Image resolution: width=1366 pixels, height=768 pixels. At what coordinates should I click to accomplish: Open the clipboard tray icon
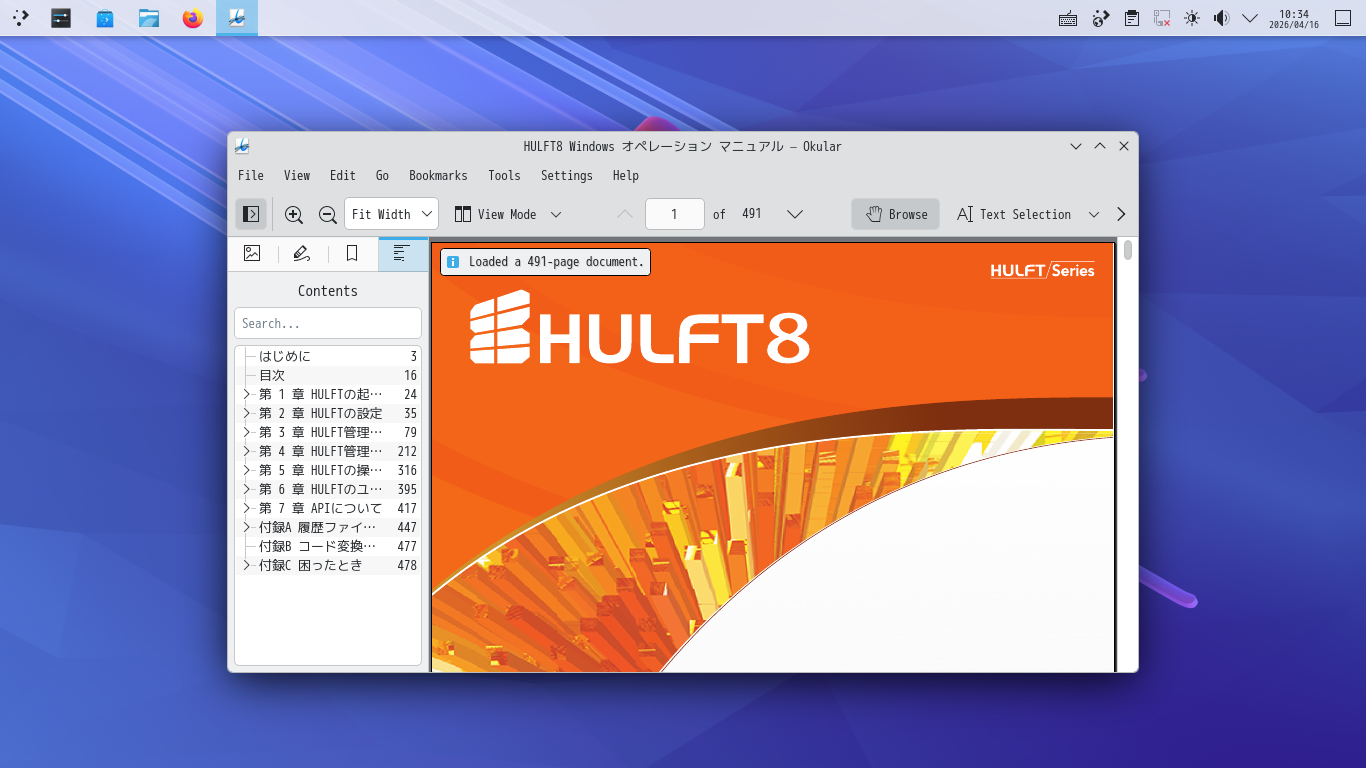pos(1131,18)
